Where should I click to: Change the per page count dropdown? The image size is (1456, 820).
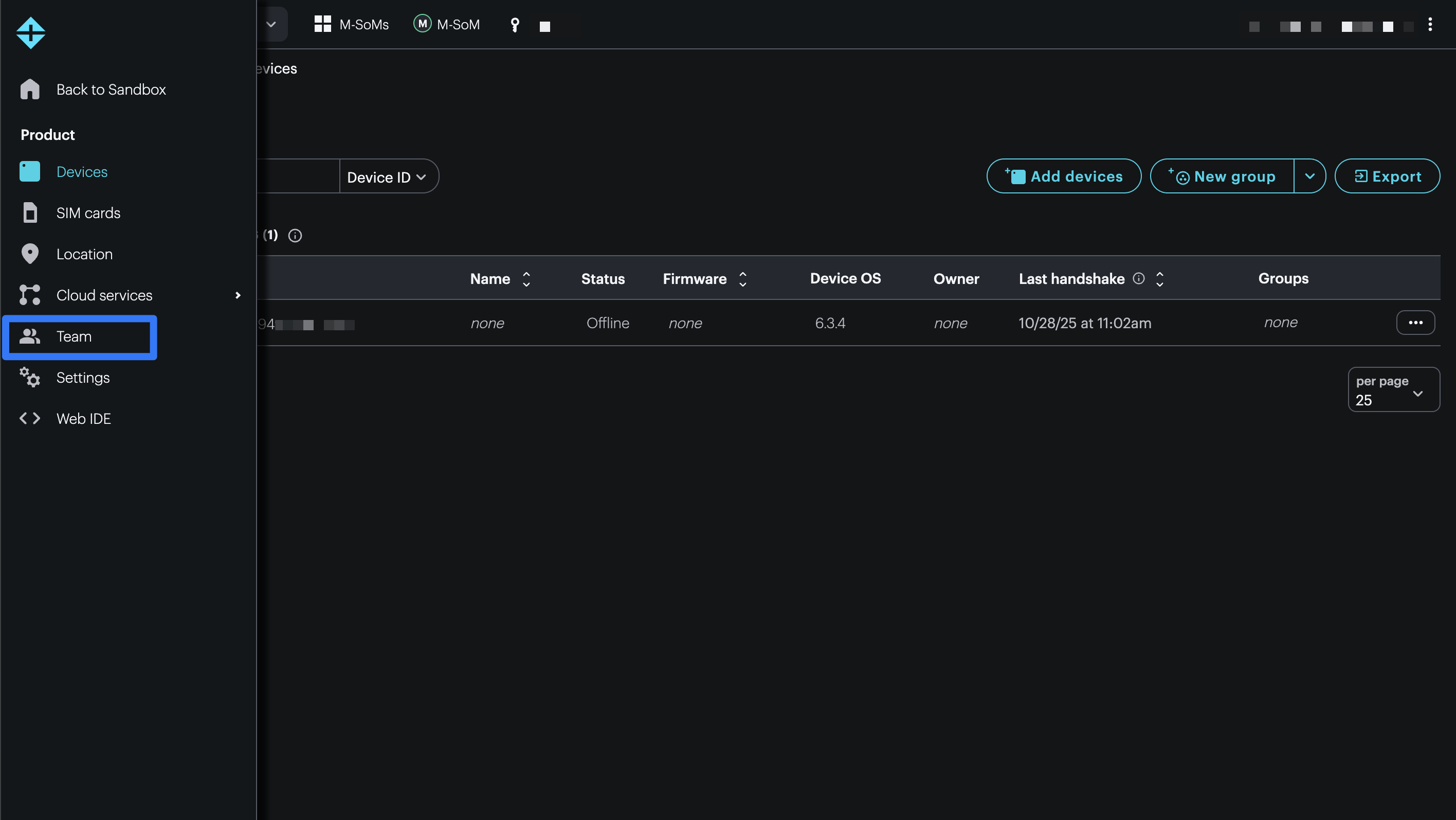coord(1393,390)
